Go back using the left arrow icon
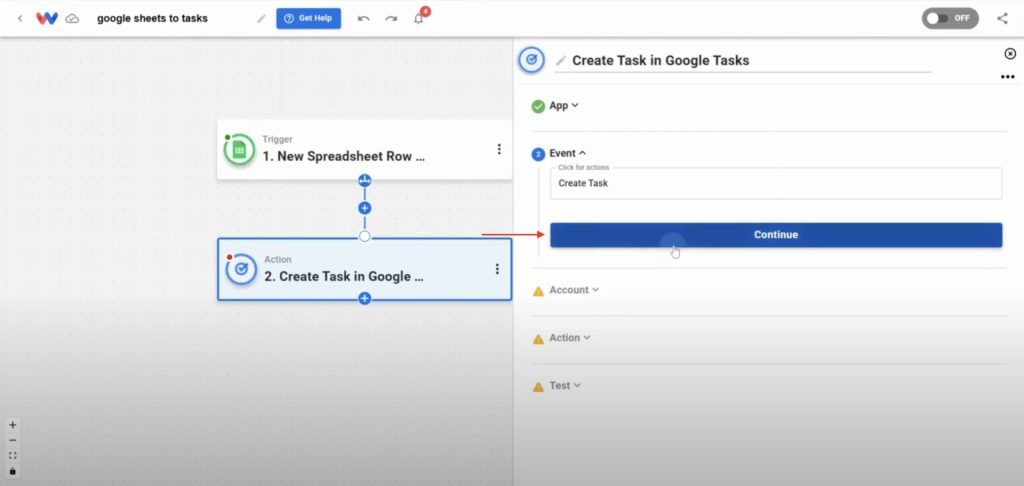The width and height of the screenshot is (1024, 486). coord(20,18)
